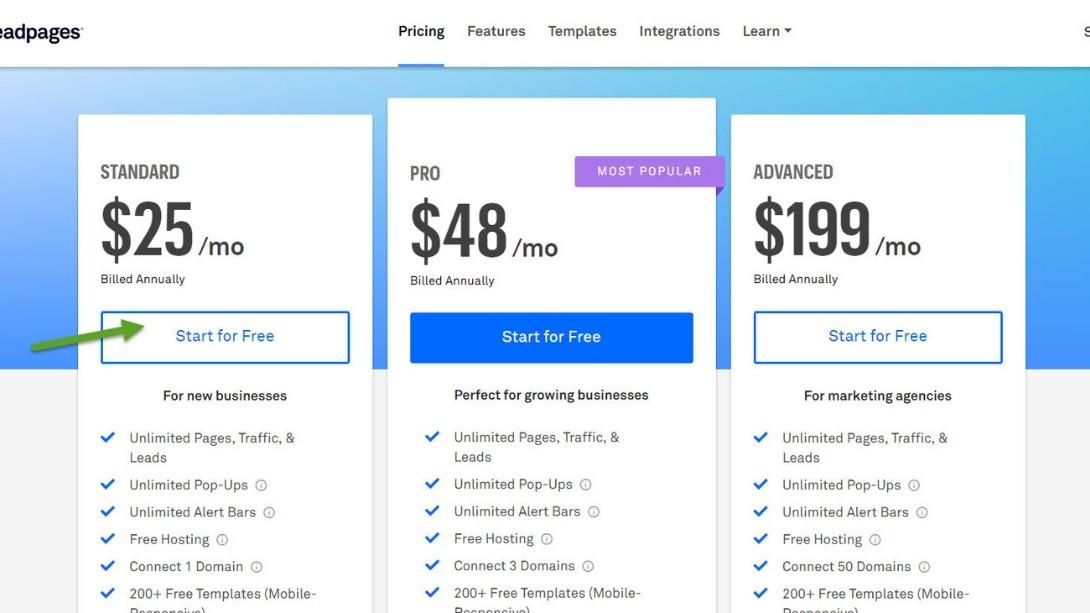Open the Pricing nav tab
The height and width of the screenshot is (613, 1090).
point(421,31)
